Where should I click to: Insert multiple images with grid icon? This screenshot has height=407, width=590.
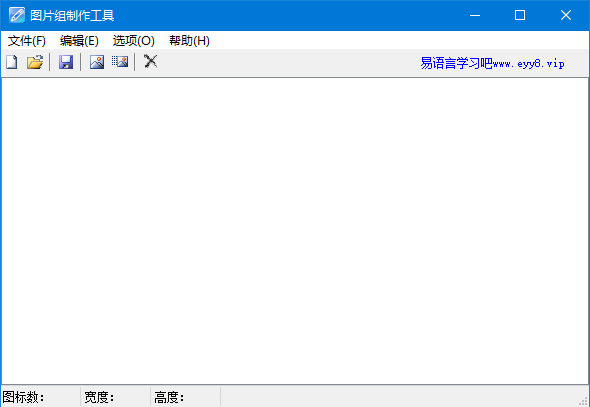click(120, 62)
